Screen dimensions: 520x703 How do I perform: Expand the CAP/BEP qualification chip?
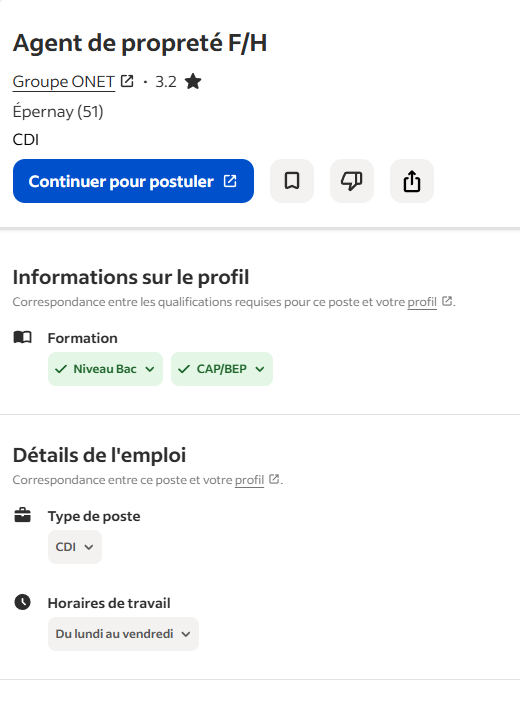click(x=222, y=369)
